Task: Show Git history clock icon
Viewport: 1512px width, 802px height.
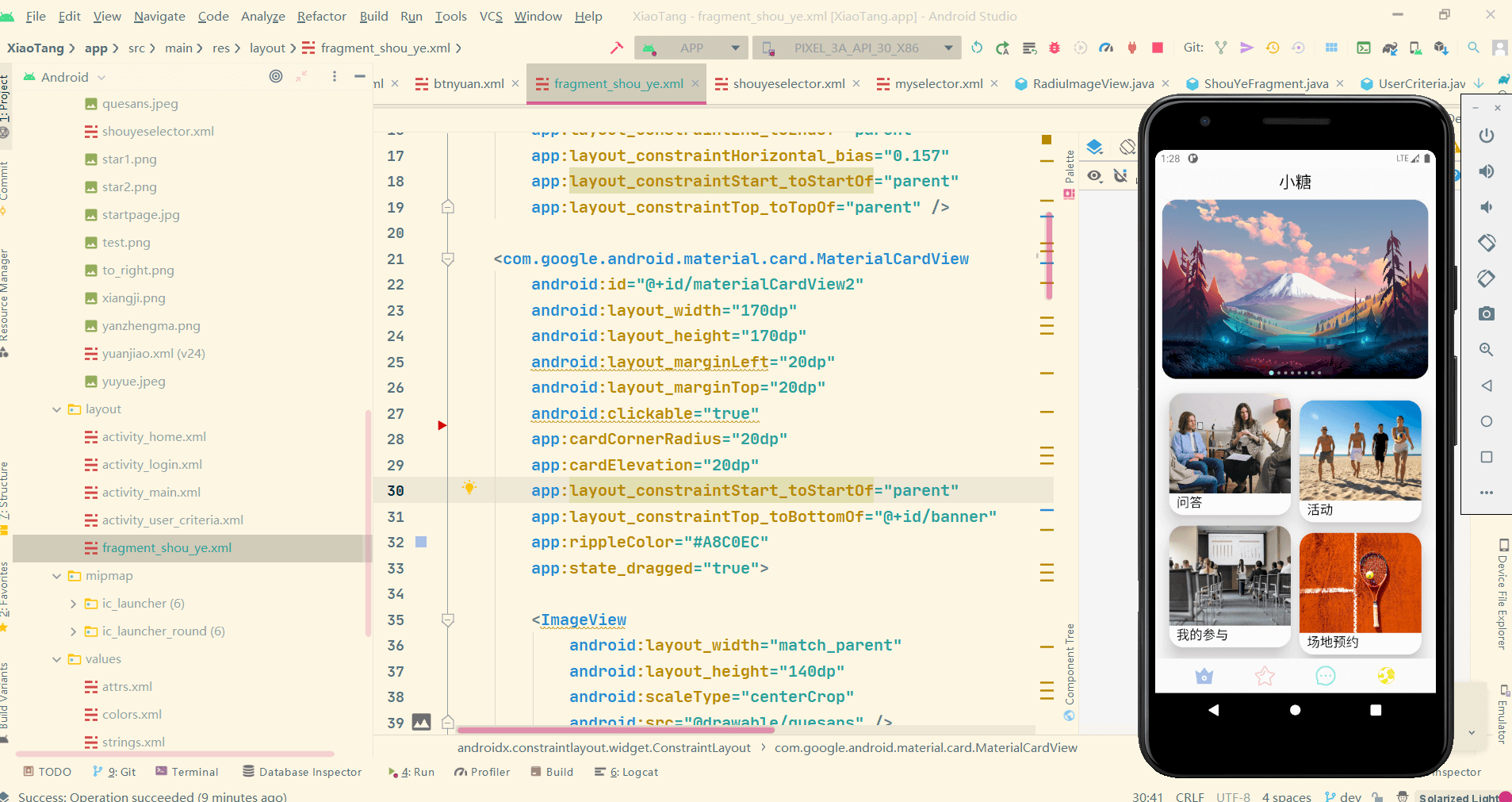Action: click(1273, 48)
